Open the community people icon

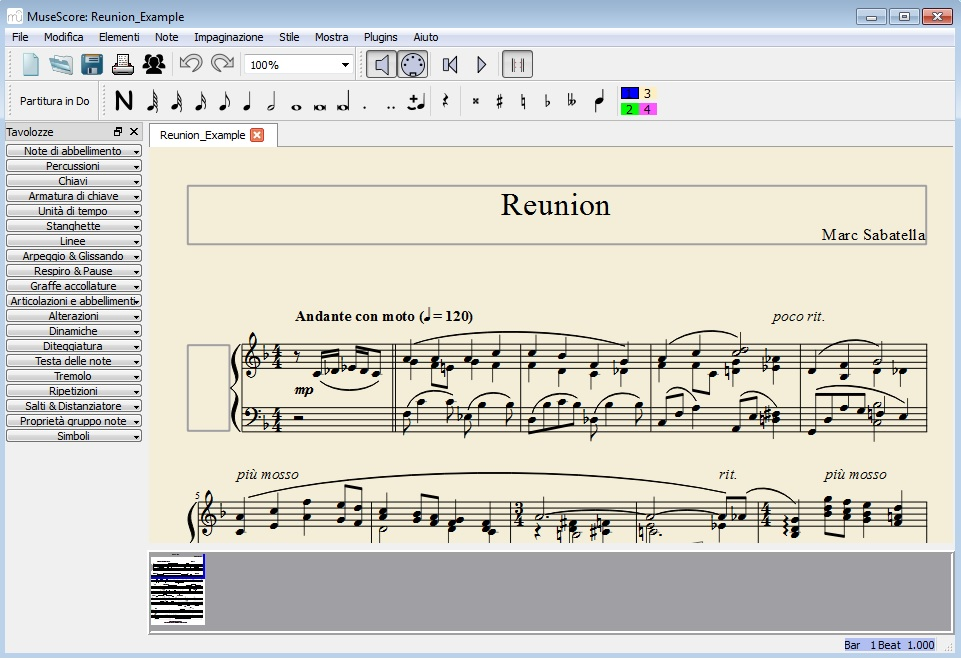(x=154, y=64)
